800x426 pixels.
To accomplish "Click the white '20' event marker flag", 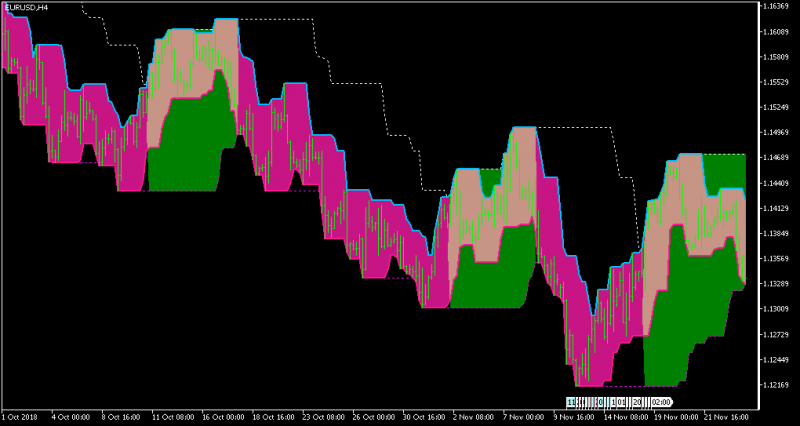I will (x=636, y=403).
